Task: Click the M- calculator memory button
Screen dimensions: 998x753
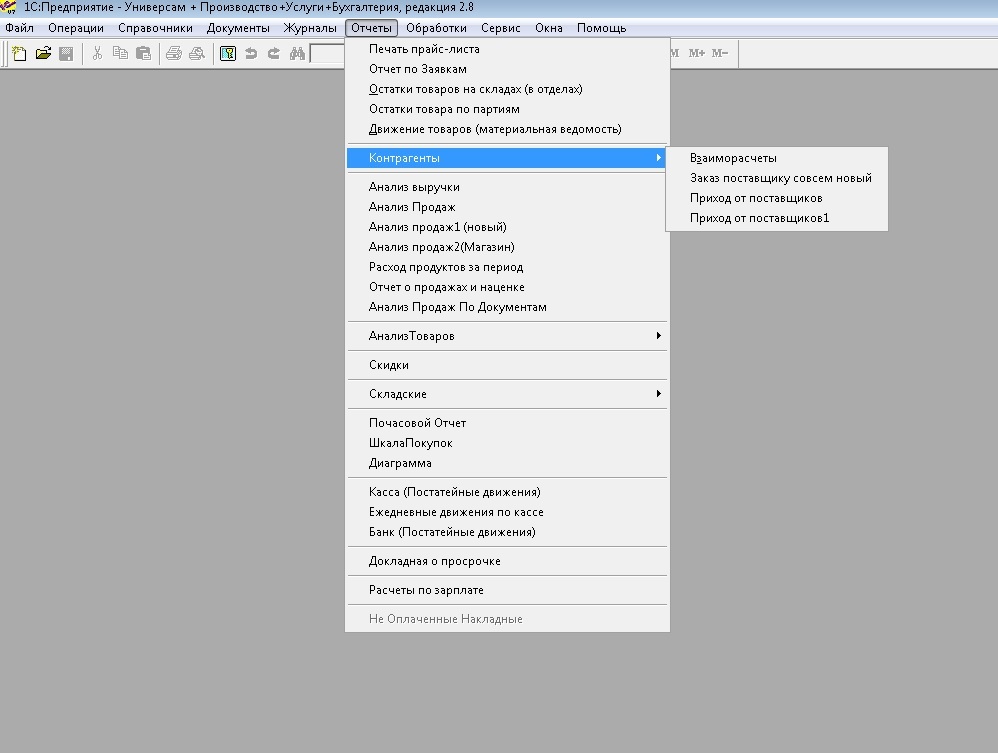Action: (x=720, y=53)
